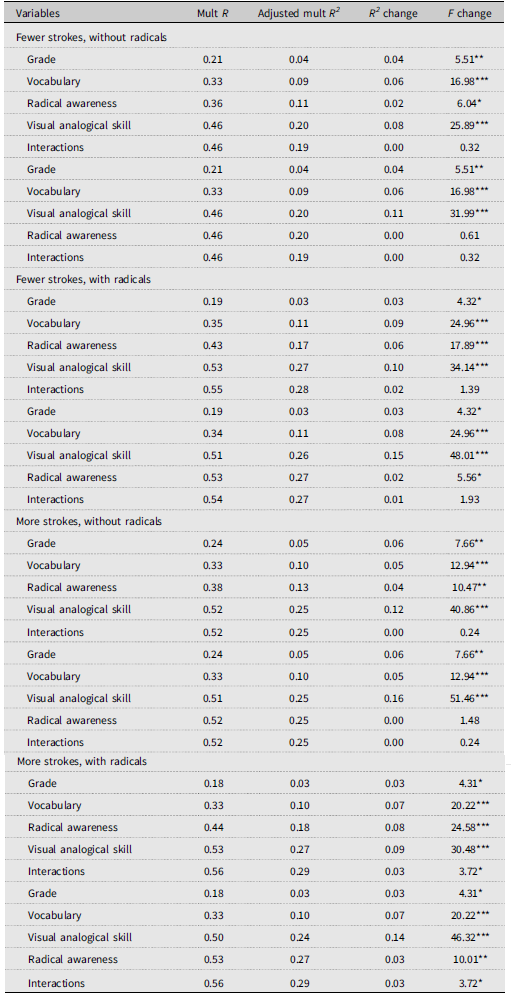Screen dimensions: 515x1002
Task: Click the F change column header
Action: click(470, 13)
